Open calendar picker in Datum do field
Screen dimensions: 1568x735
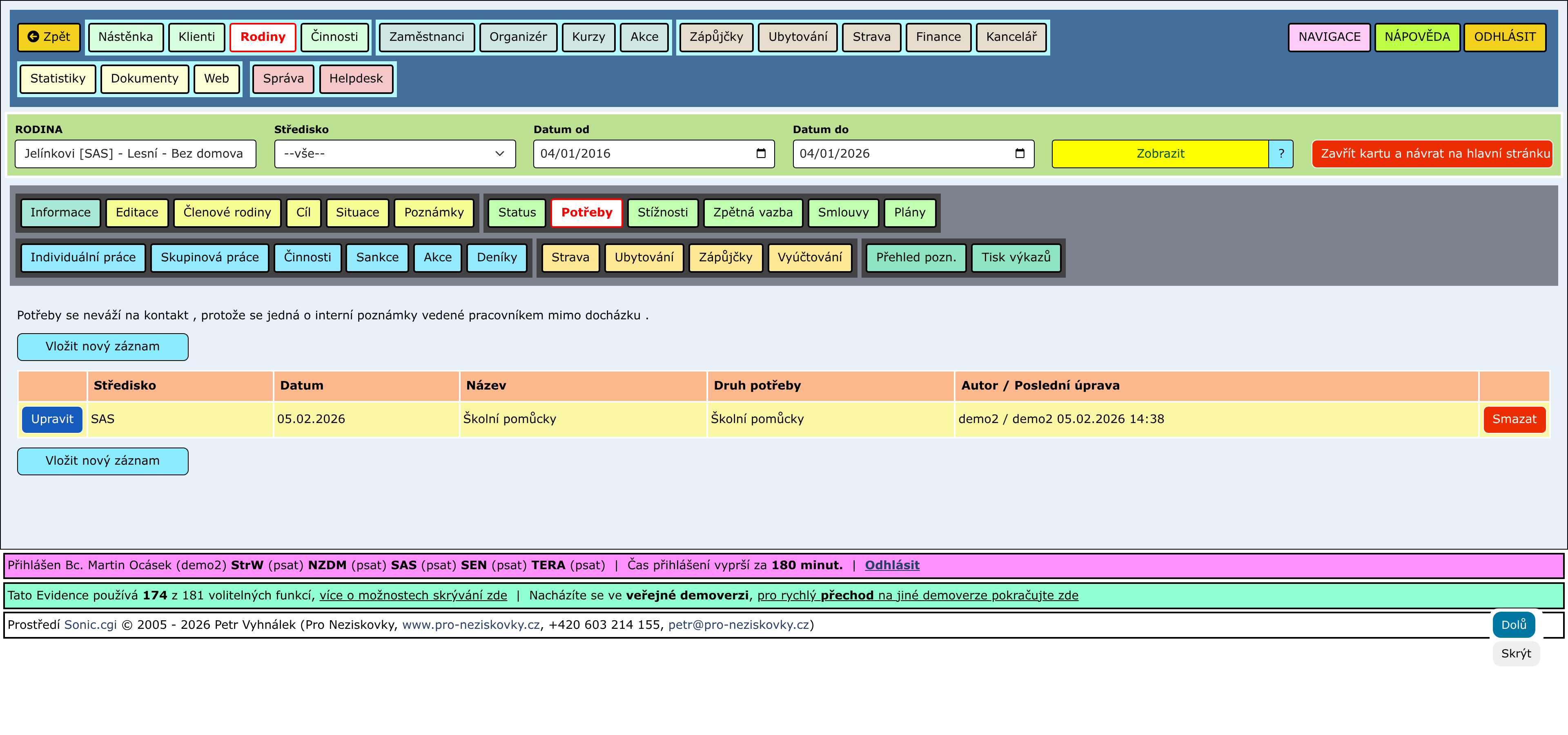click(x=1020, y=153)
